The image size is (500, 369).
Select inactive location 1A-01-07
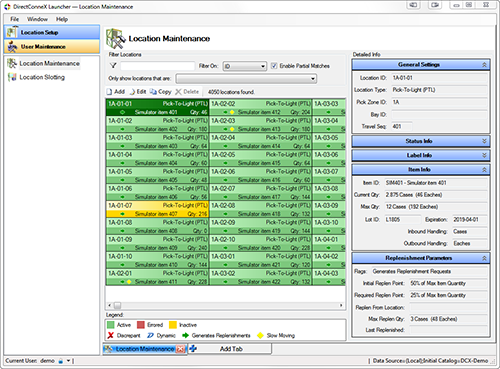(157, 209)
